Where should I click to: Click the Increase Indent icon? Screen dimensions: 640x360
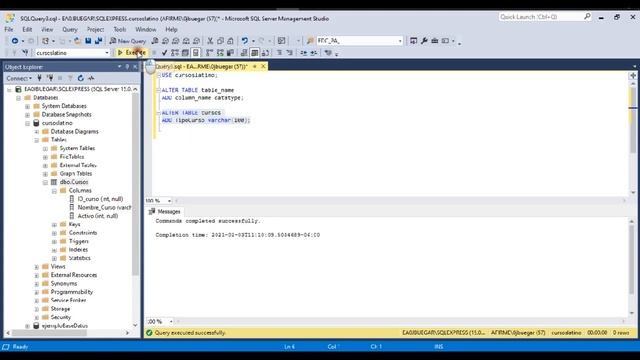pyautogui.click(x=313, y=53)
